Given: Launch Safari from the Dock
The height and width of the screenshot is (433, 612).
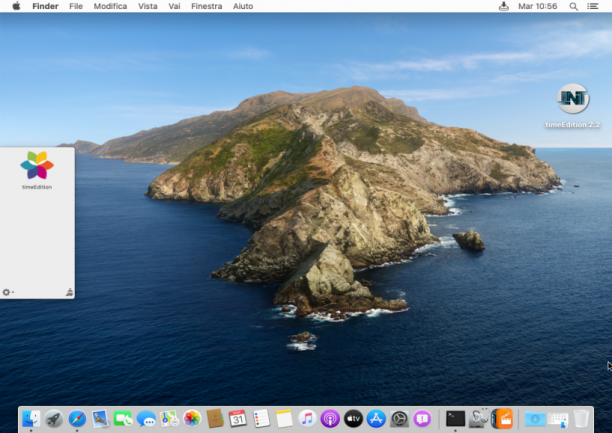Looking at the screenshot, I should pos(77,419).
